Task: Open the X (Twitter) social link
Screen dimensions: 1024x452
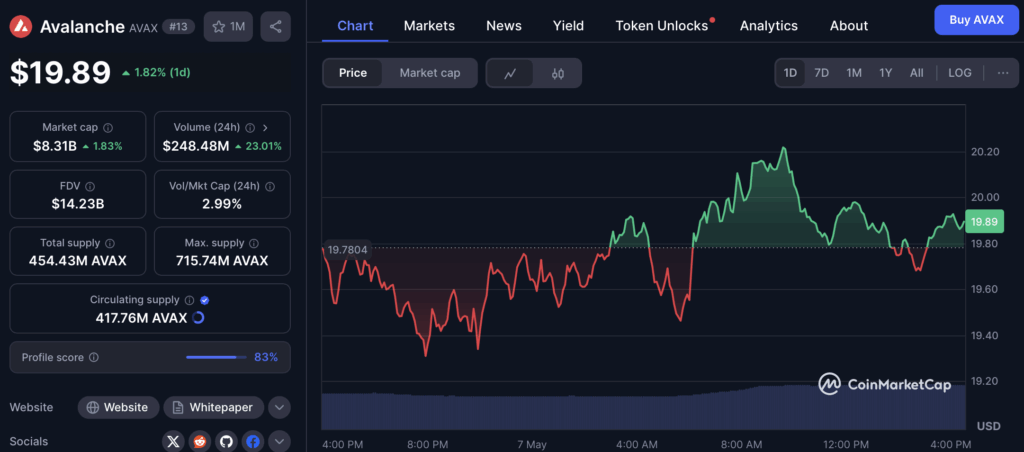Action: click(173, 442)
